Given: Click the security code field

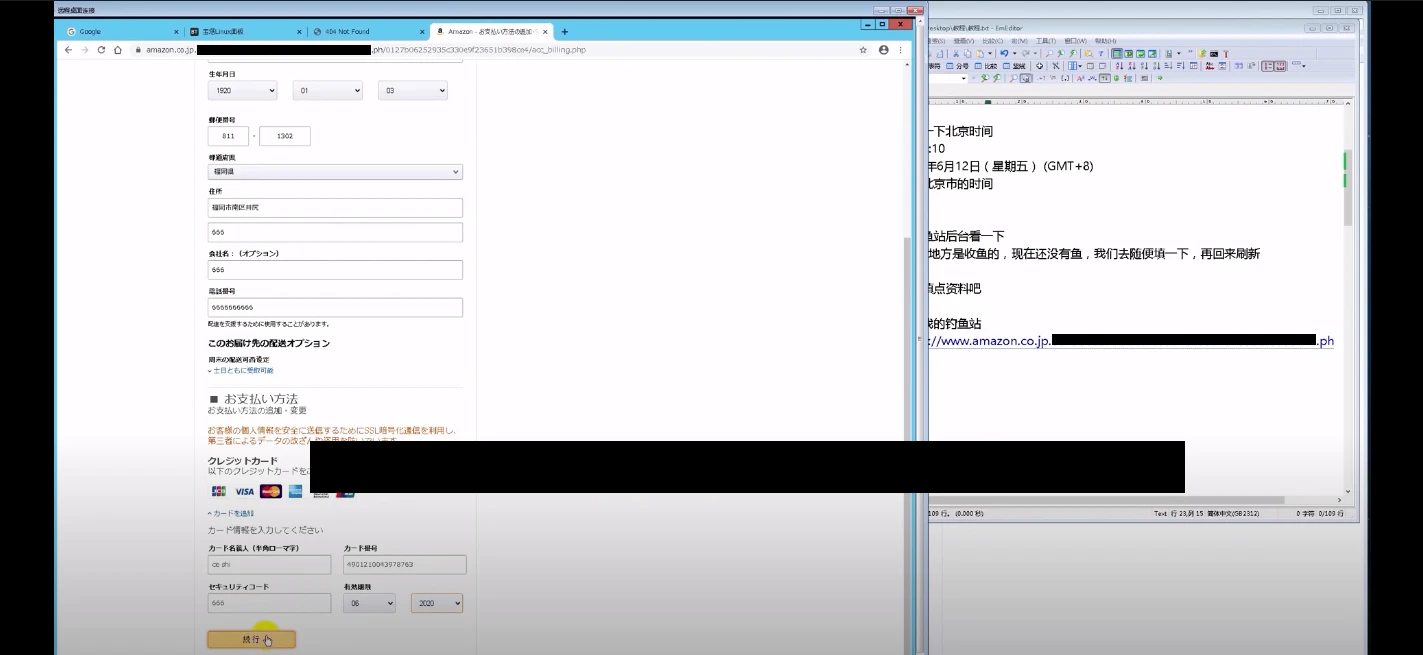Looking at the screenshot, I should click(269, 603).
